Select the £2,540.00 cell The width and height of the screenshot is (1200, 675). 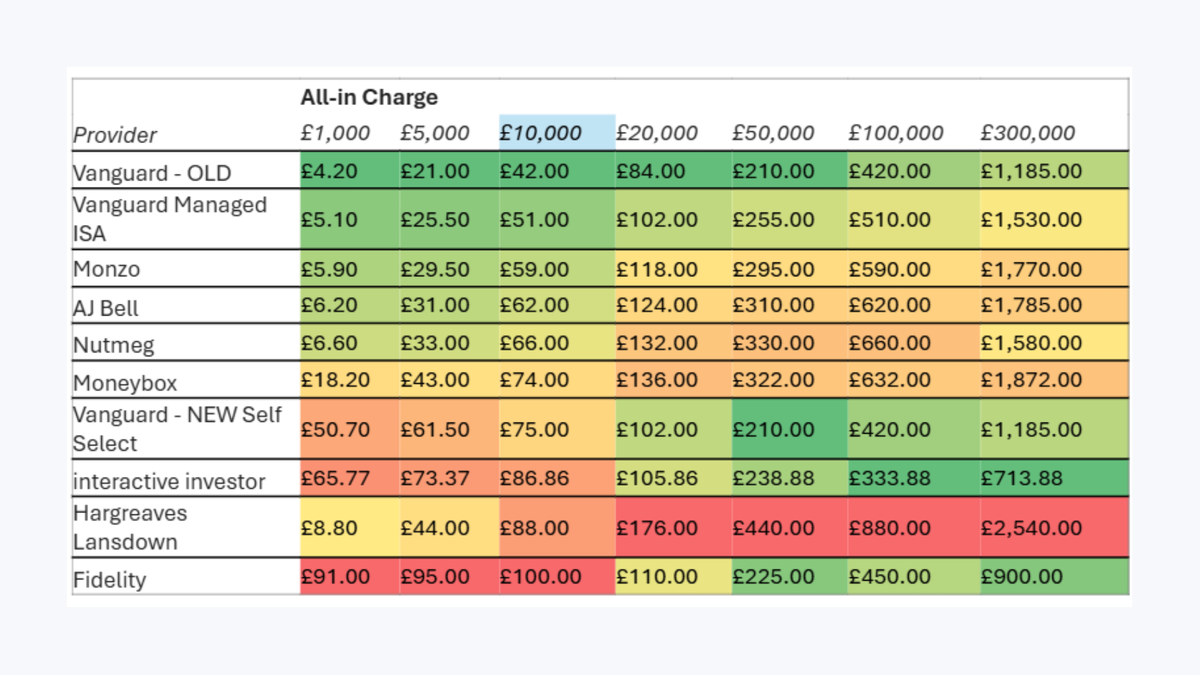pyautogui.click(x=1055, y=527)
